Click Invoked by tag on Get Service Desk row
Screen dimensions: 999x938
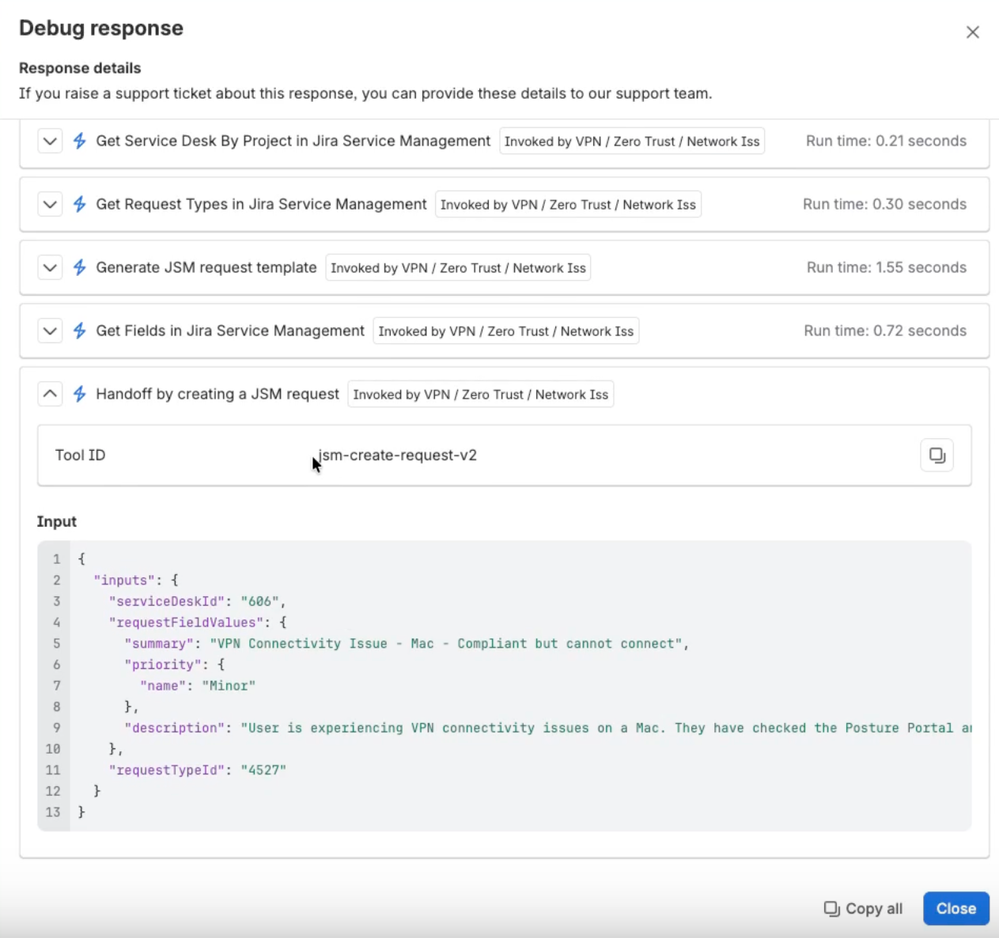coord(632,141)
